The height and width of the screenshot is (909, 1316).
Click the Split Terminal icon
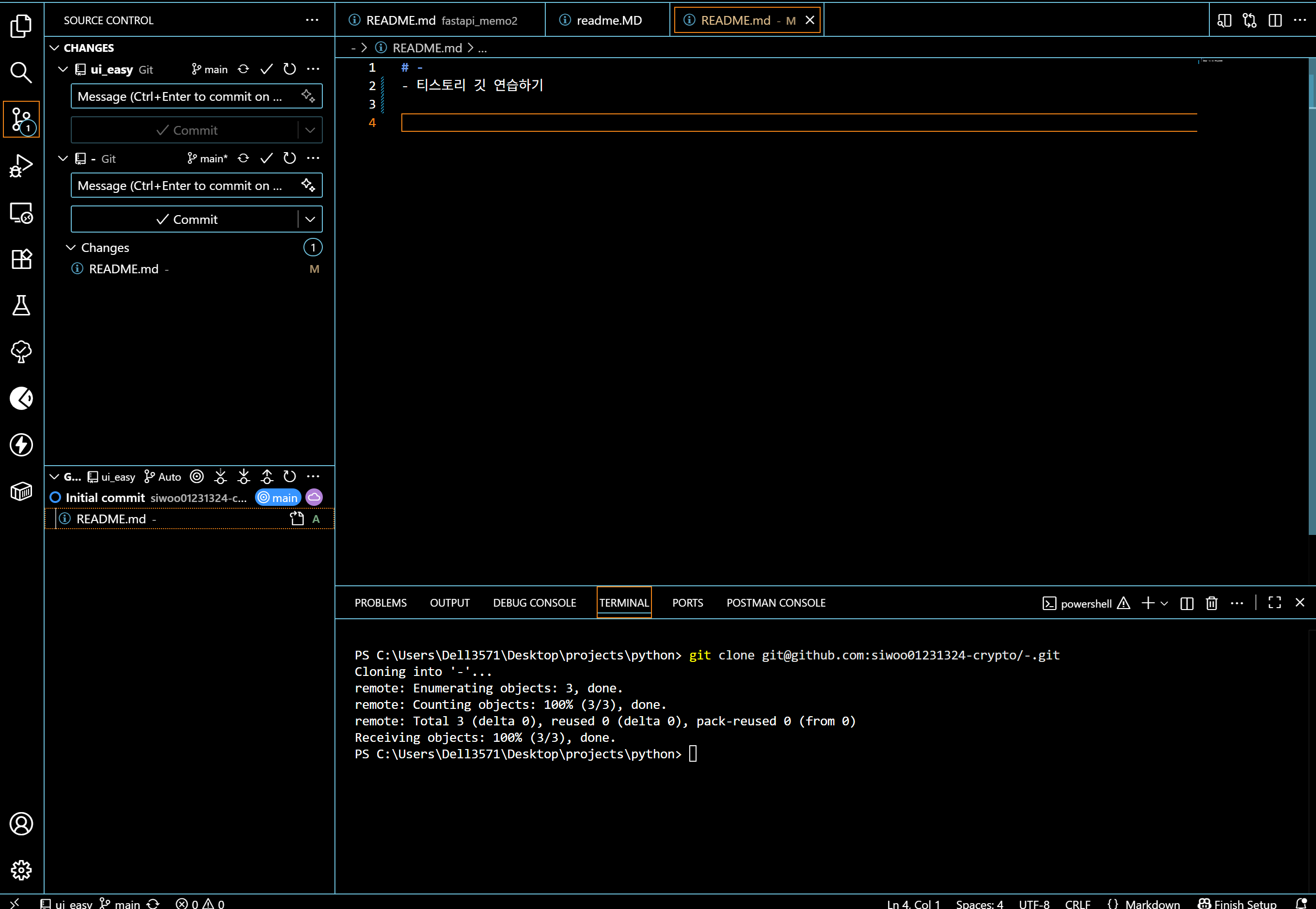click(1187, 603)
